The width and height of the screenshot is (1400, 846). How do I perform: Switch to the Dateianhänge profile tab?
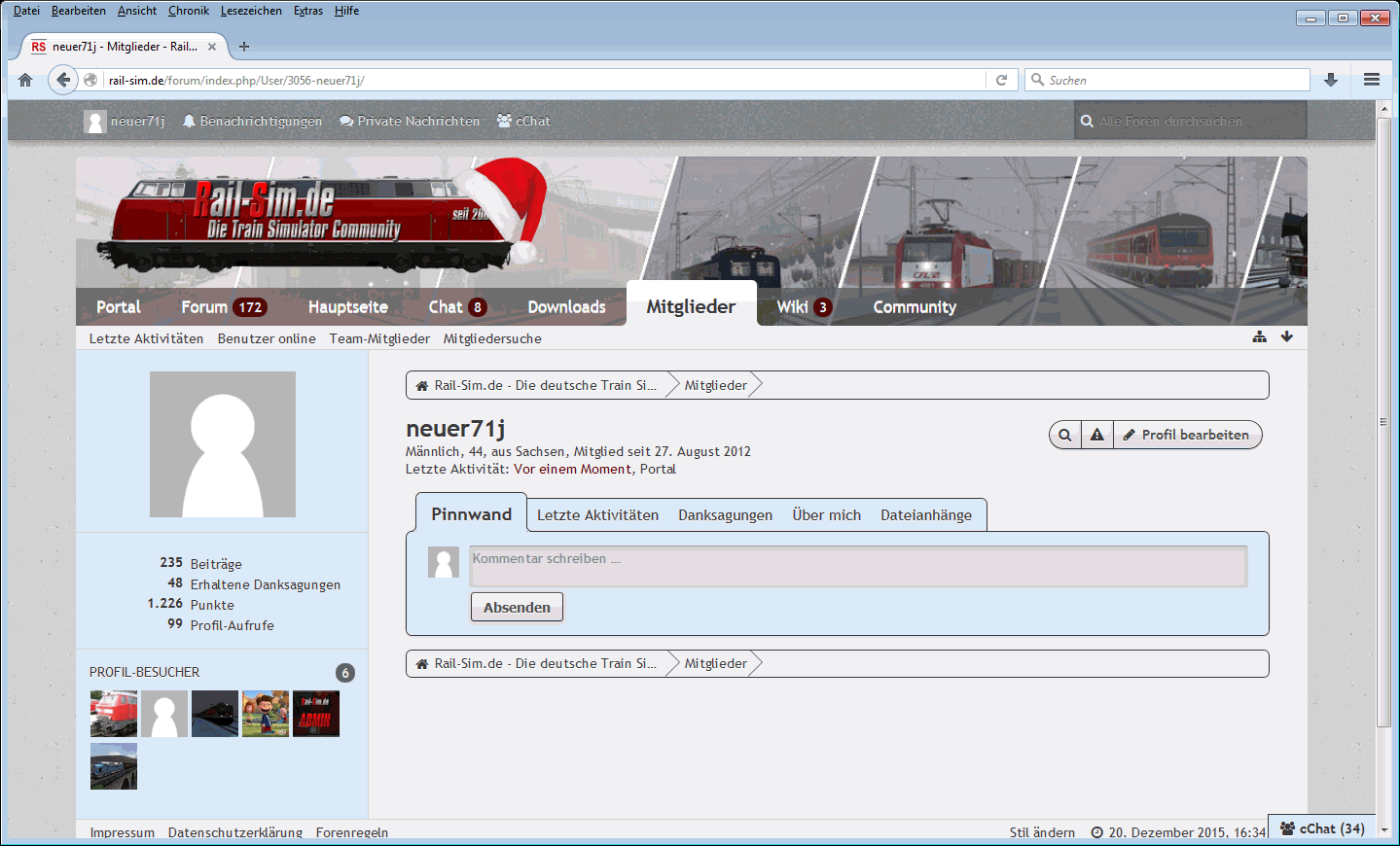click(926, 515)
